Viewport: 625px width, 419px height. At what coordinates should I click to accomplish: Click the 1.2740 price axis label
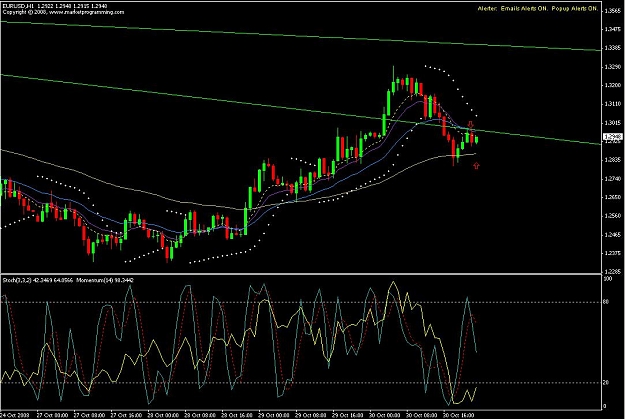[613, 178]
